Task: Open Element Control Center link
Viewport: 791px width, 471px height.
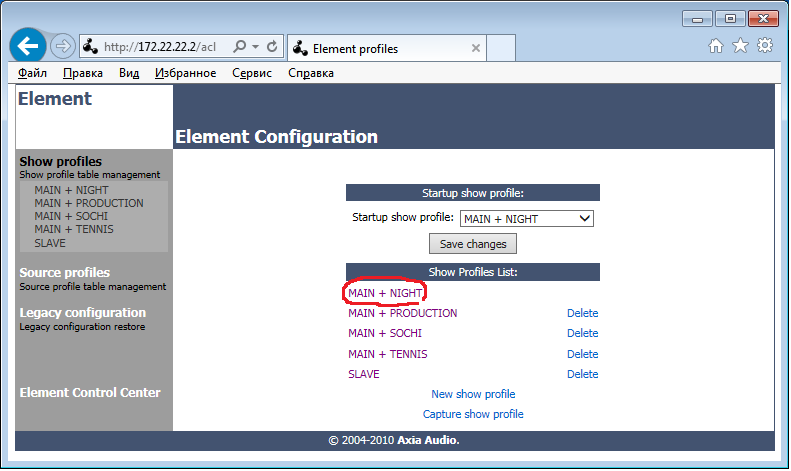Action: click(x=90, y=392)
